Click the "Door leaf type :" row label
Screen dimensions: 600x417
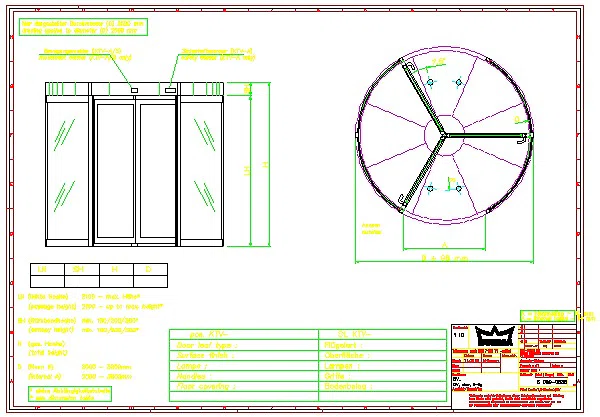click(207, 345)
